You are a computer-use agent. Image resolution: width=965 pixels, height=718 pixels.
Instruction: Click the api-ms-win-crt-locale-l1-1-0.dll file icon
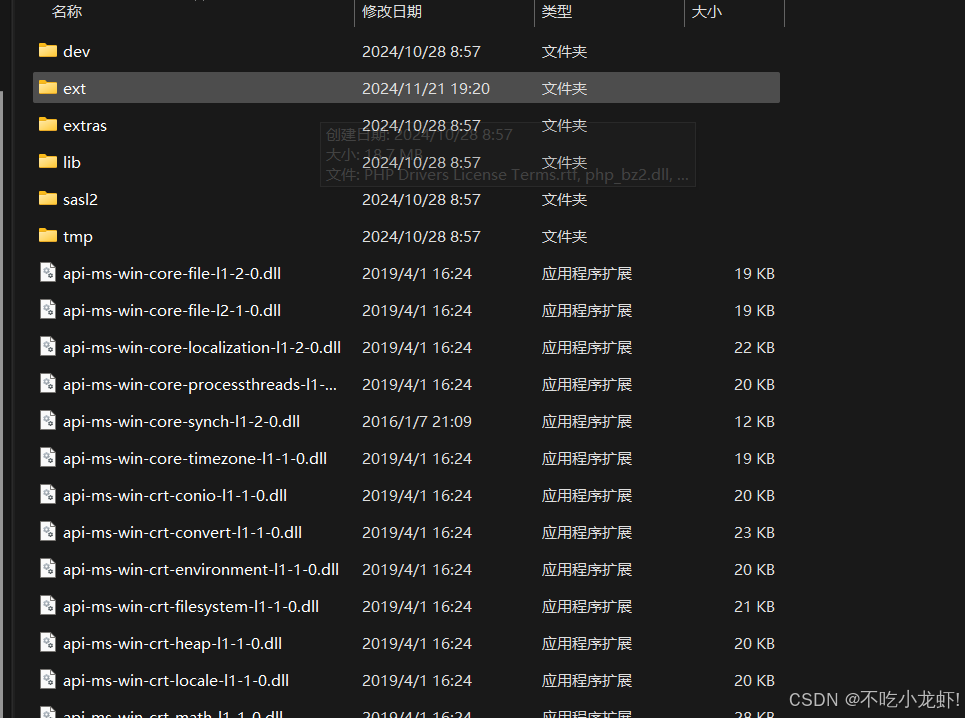(47, 680)
